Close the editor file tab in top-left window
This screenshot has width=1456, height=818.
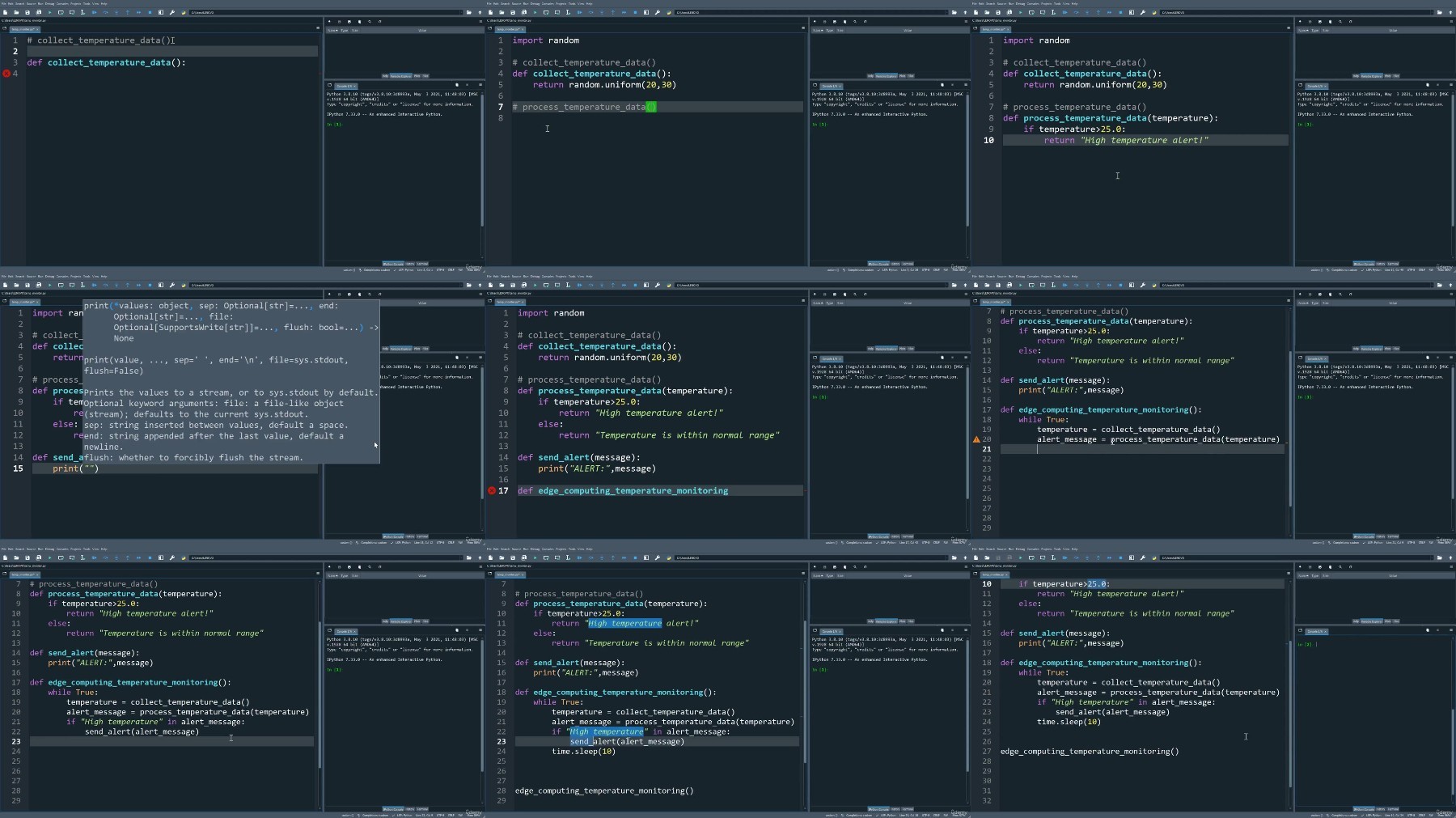(x=37, y=29)
